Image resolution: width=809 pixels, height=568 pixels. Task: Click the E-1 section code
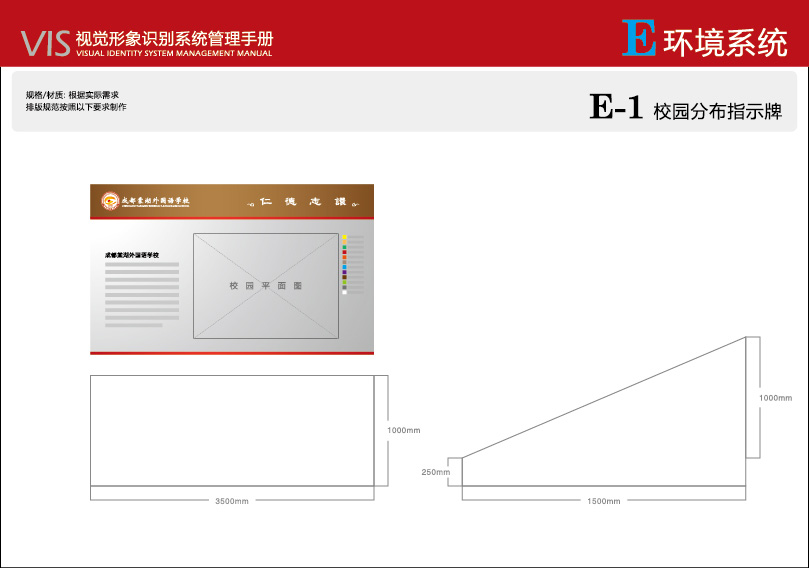tap(616, 108)
